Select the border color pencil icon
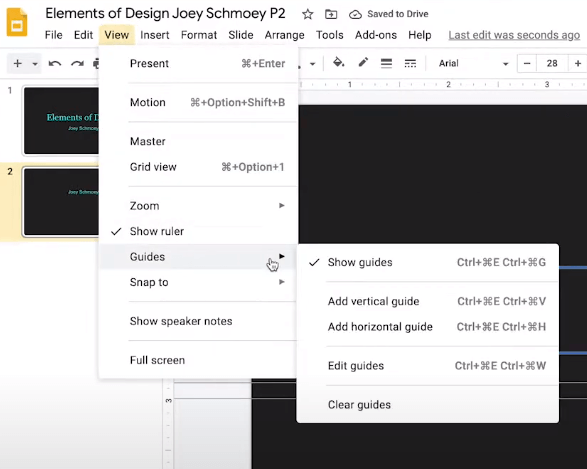587x469 pixels. coord(363,63)
